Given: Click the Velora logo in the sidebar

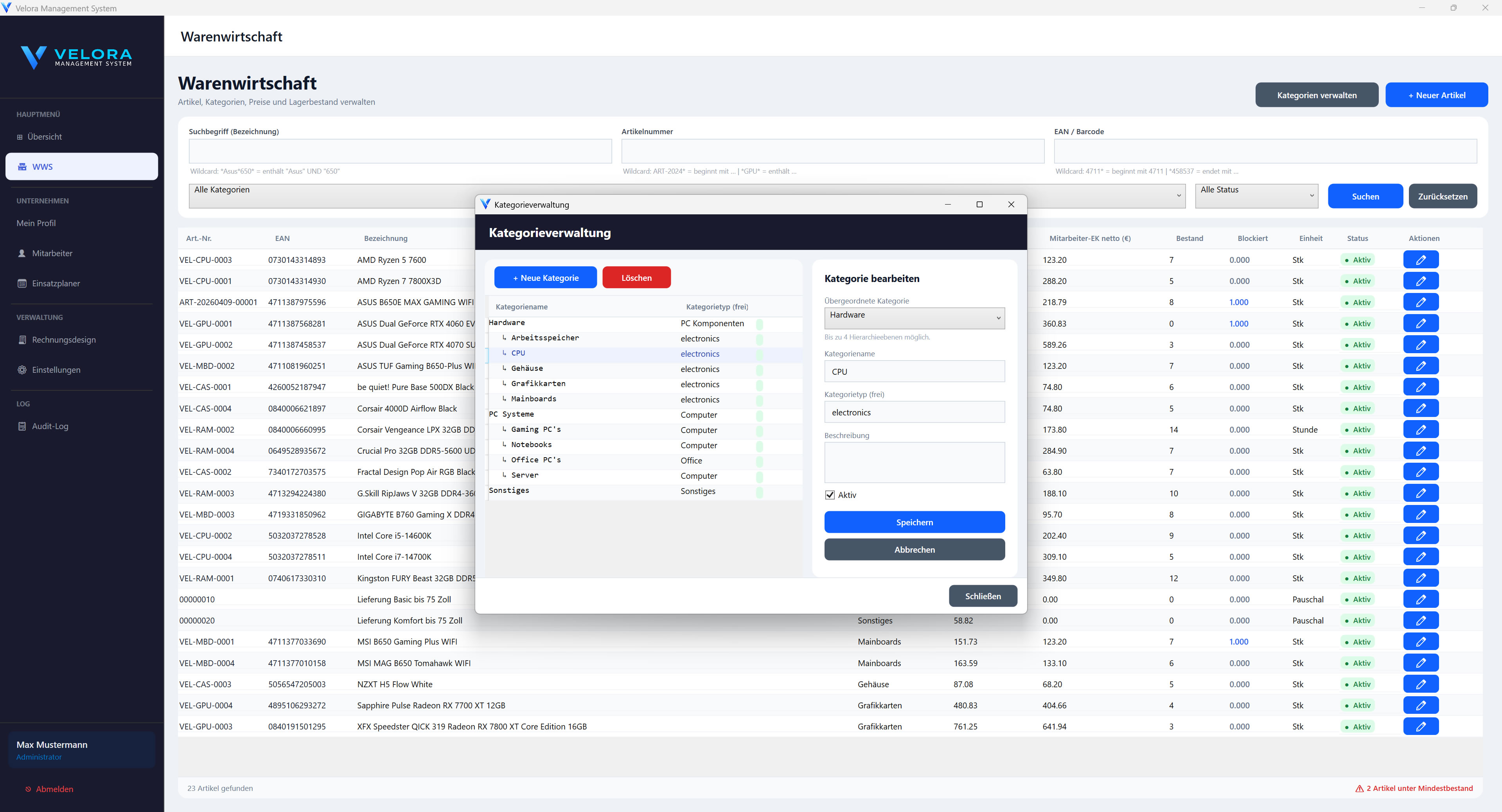Looking at the screenshot, I should 76,57.
